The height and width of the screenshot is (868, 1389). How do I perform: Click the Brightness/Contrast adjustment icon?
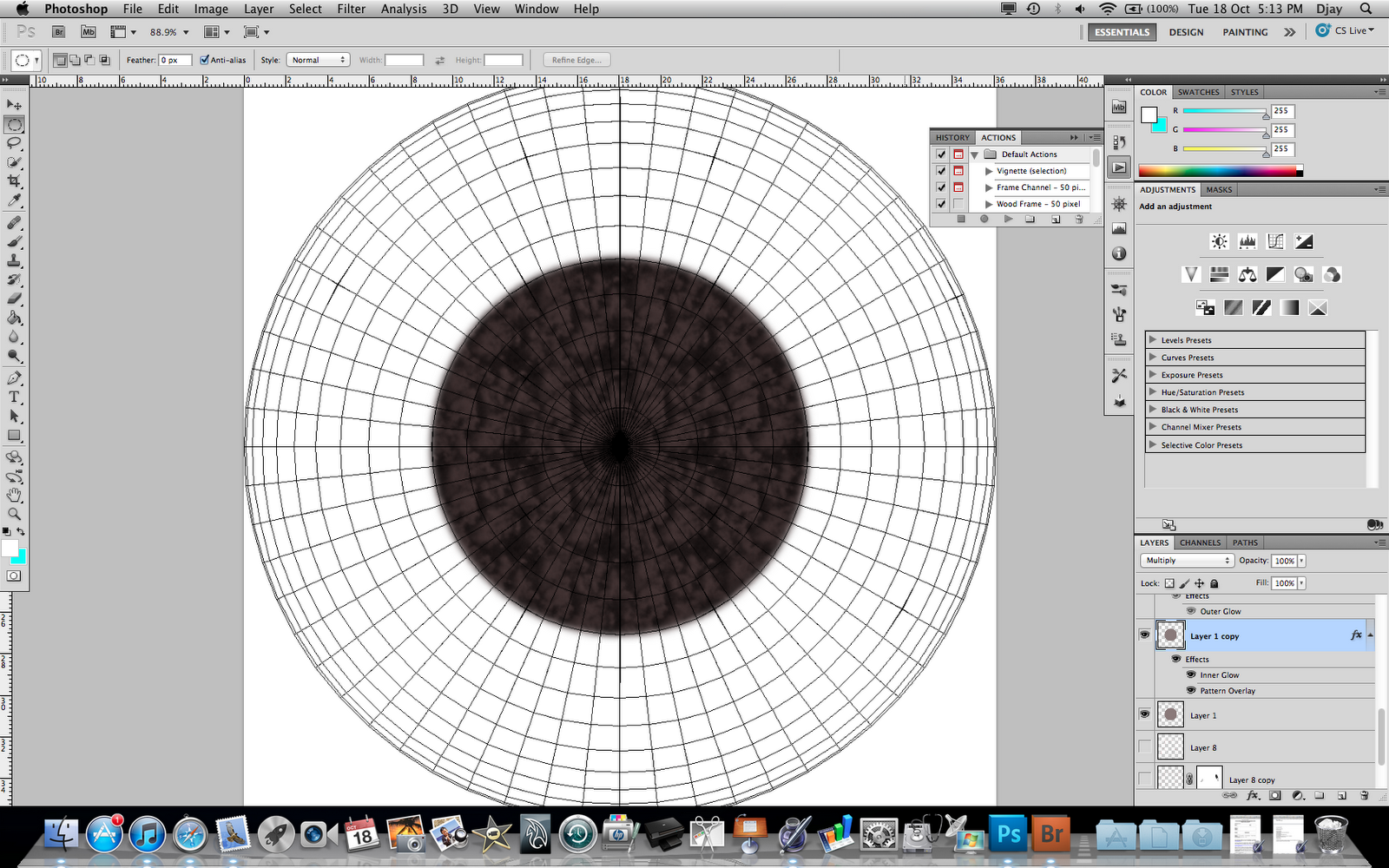(1219, 242)
